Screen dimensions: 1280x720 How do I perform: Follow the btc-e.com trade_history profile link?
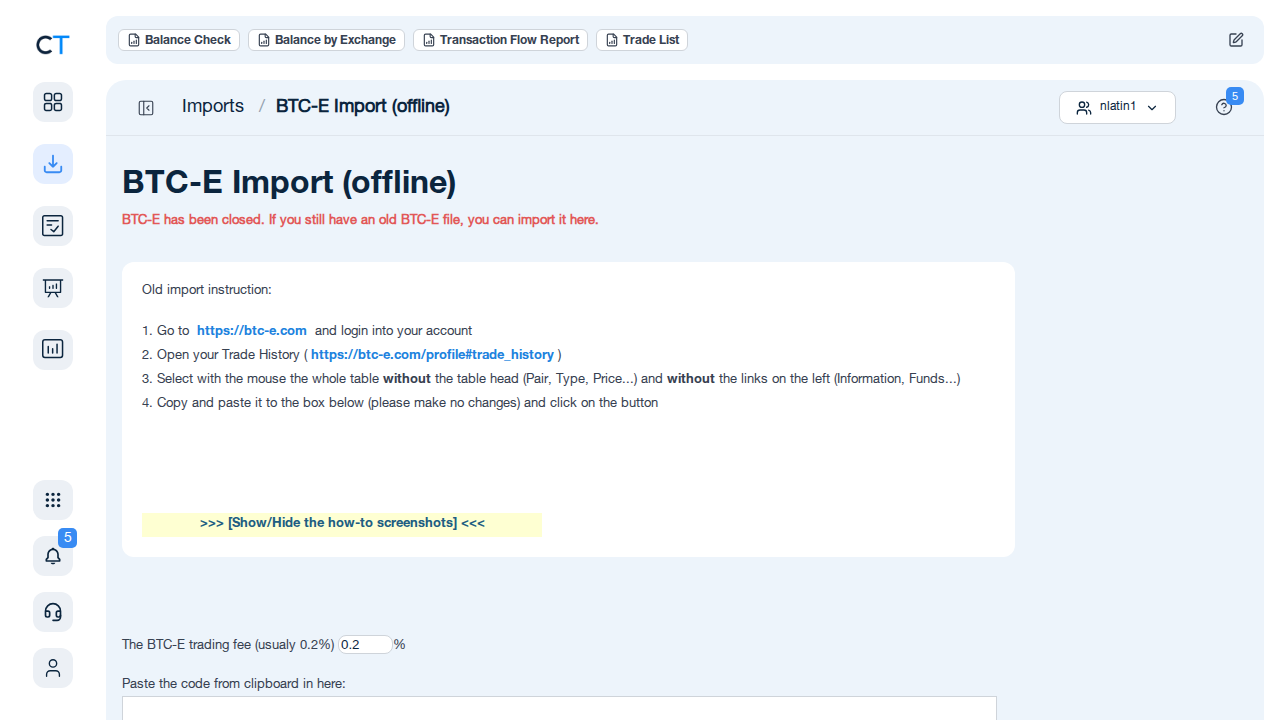[x=432, y=354]
